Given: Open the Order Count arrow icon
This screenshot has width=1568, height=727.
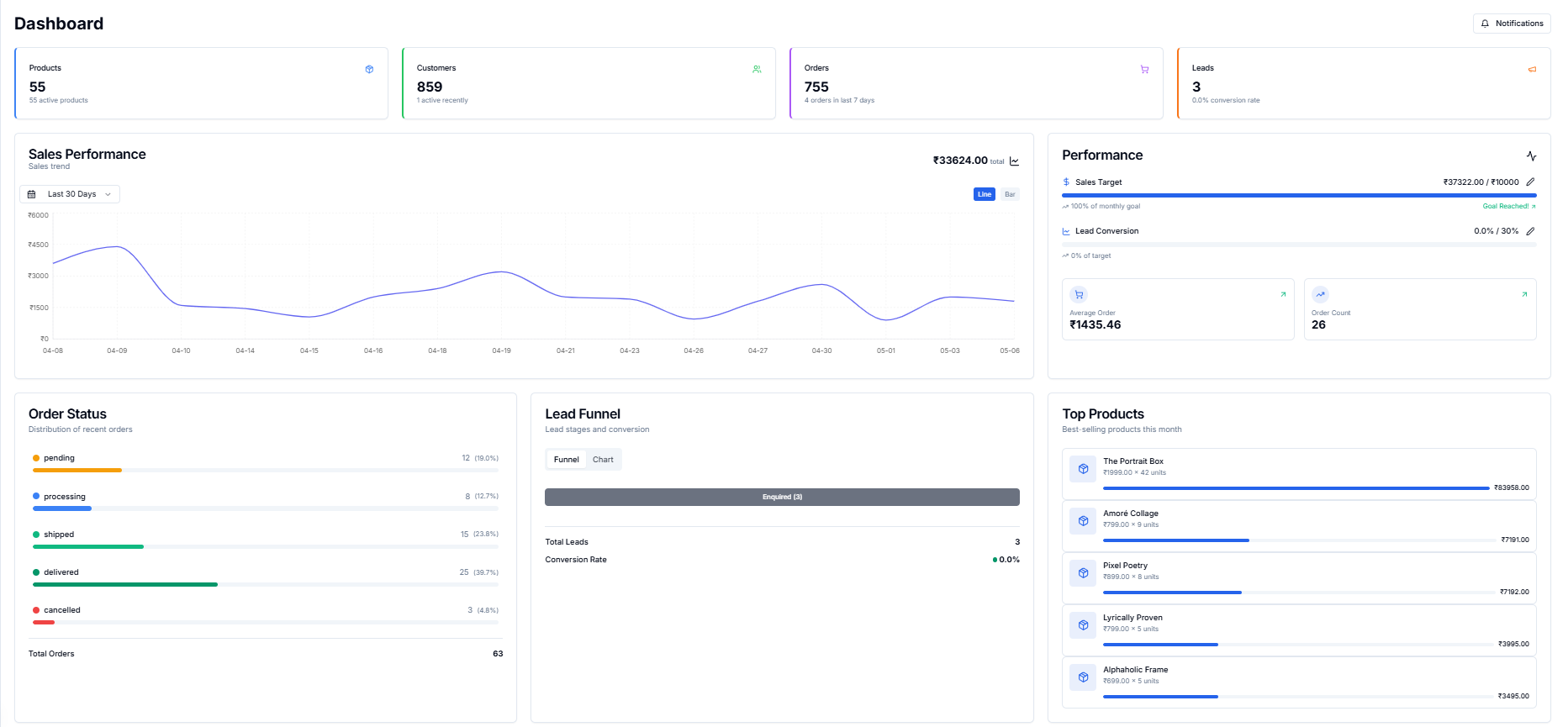Looking at the screenshot, I should [x=1524, y=294].
